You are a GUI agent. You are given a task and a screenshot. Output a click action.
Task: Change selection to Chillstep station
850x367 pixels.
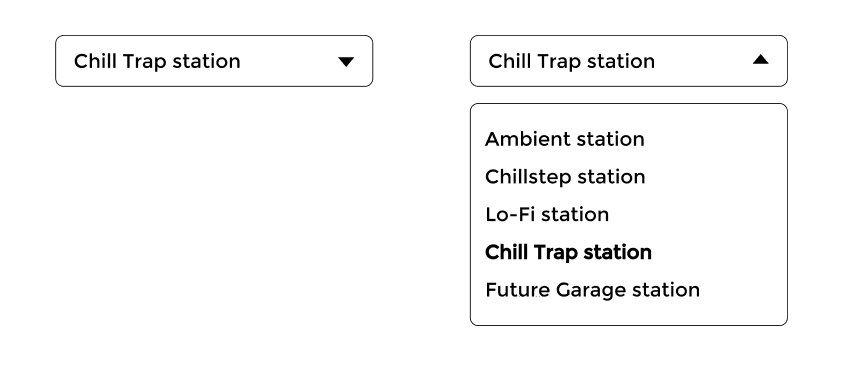tap(565, 177)
